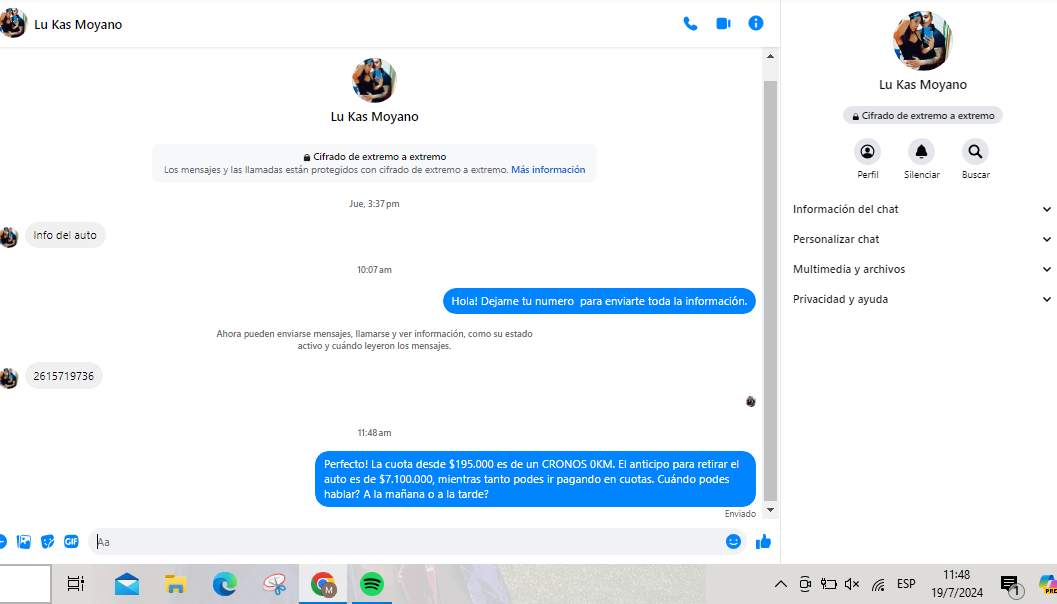Open the Mail app on taskbar

[127, 584]
